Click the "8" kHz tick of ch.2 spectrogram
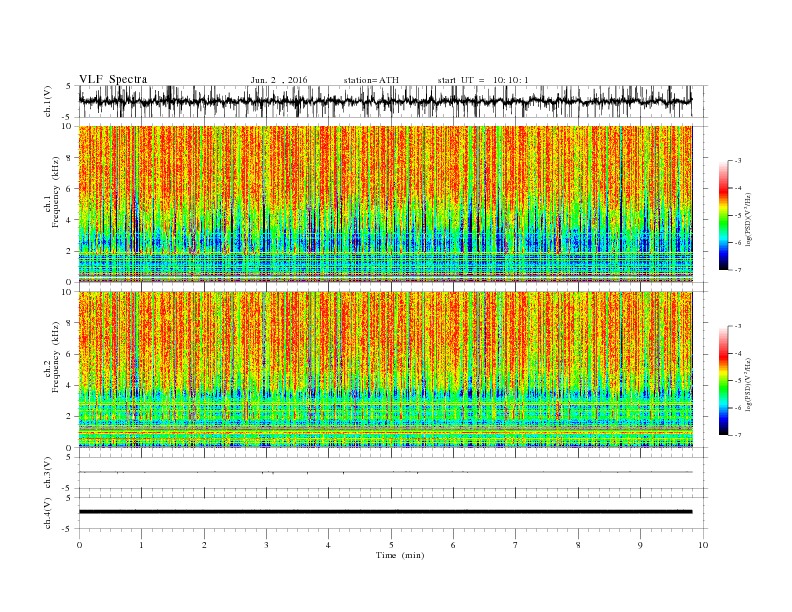 (x=69, y=323)
